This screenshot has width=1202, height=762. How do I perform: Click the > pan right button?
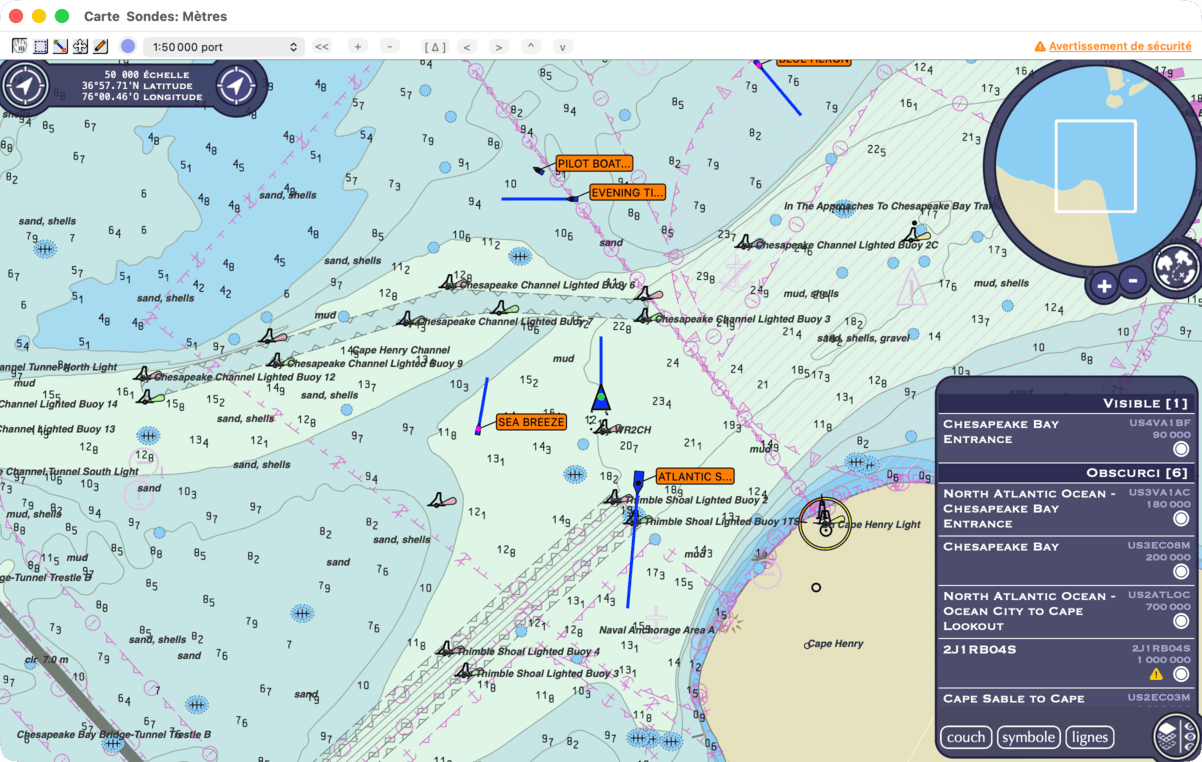click(499, 47)
